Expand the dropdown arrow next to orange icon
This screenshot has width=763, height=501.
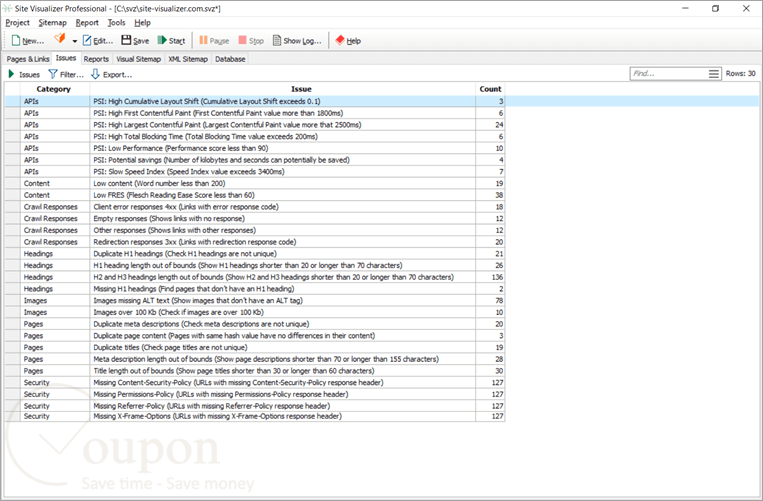(x=74, y=41)
